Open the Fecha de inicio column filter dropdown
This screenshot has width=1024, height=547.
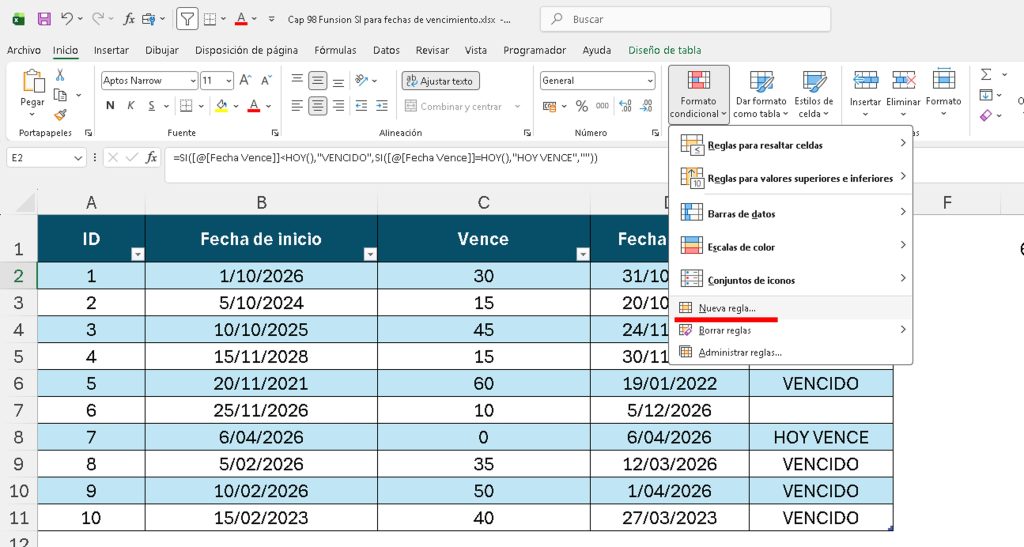[x=369, y=254]
